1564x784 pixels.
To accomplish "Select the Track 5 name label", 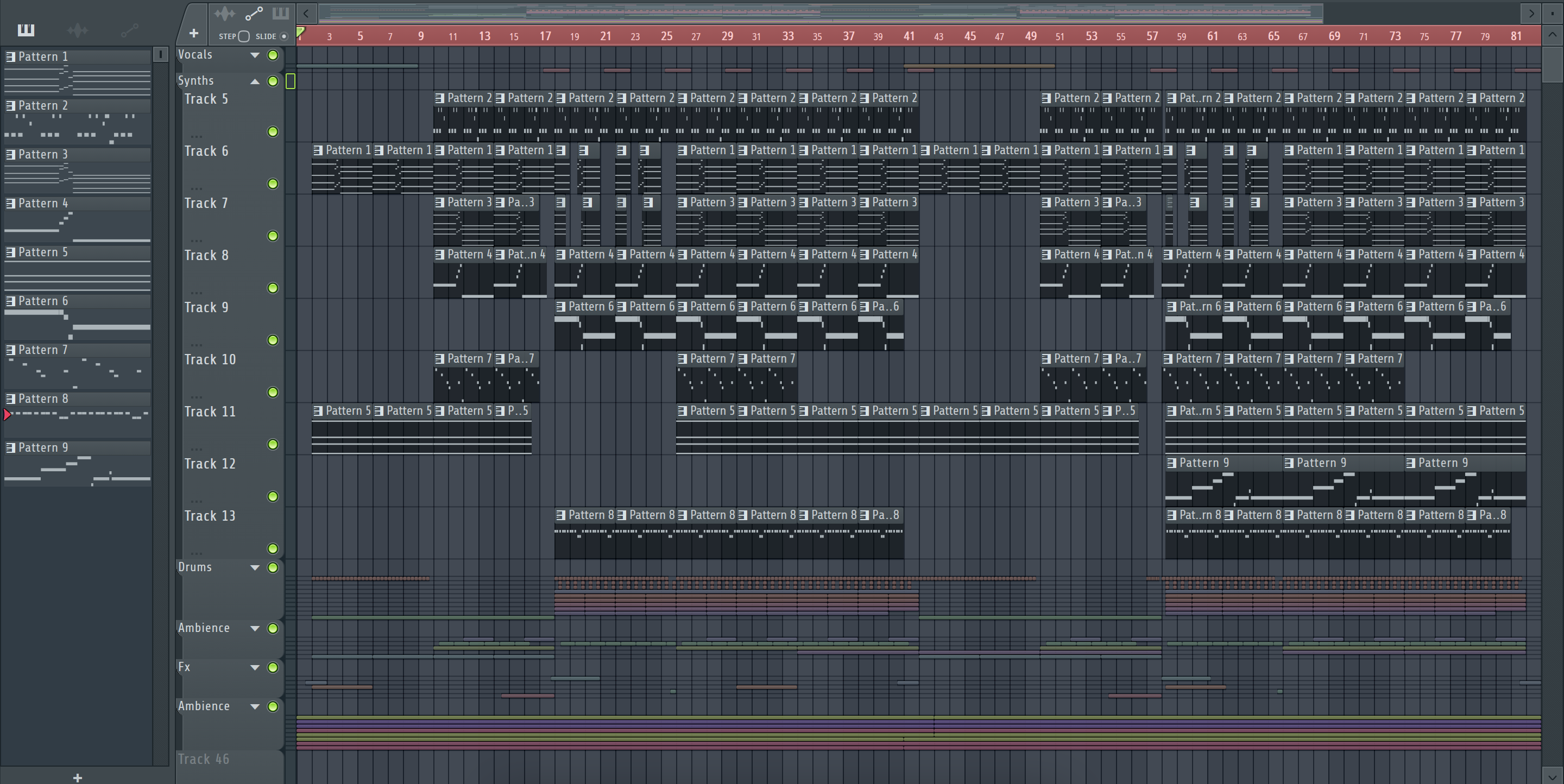I will tap(206, 99).
